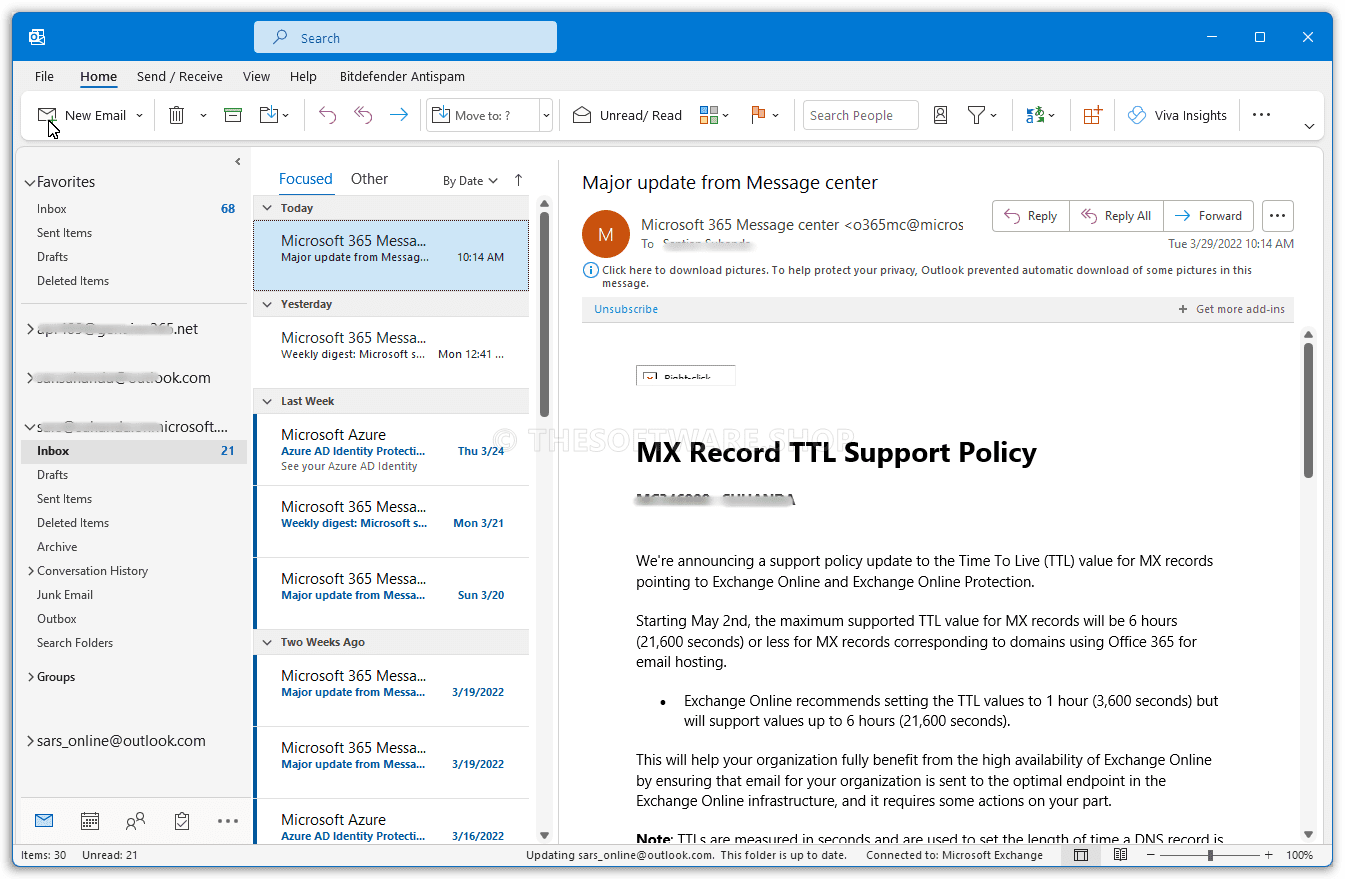Open the Send / Receive tab
Image resolution: width=1345 pixels, height=879 pixels.
(180, 76)
